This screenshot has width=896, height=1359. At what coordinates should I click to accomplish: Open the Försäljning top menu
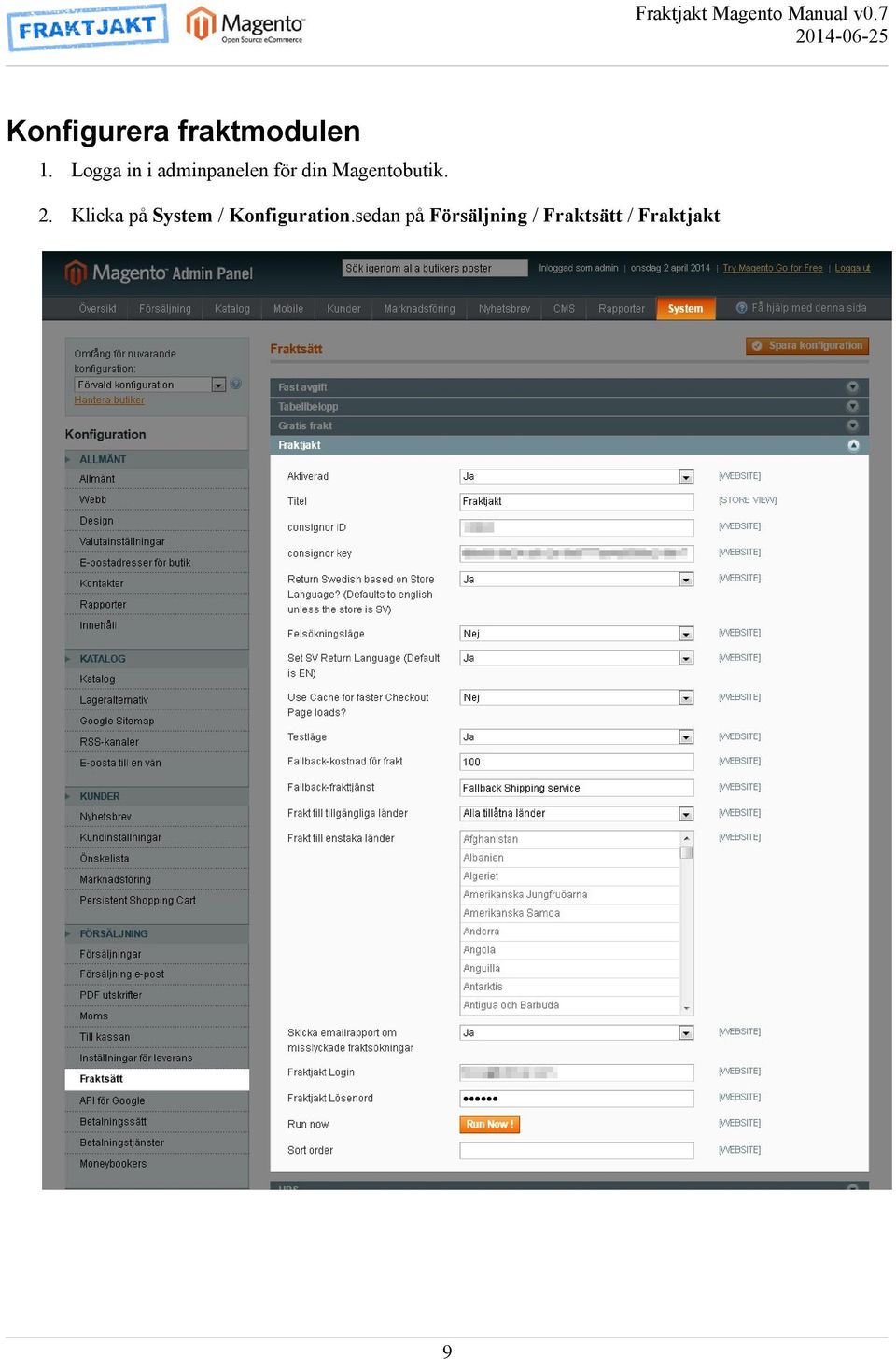point(165,309)
